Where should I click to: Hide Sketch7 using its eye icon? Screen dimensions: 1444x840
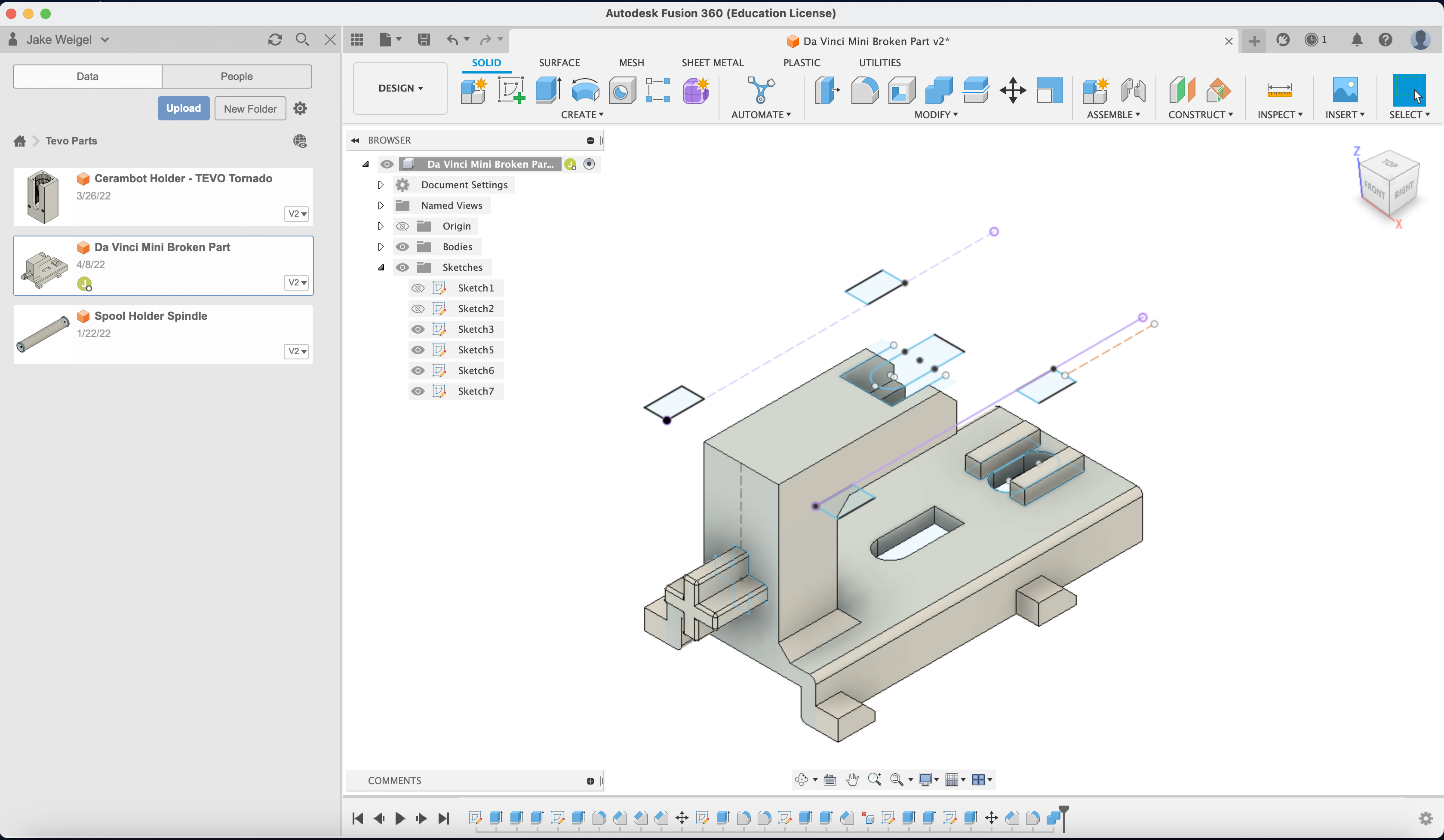[418, 391]
